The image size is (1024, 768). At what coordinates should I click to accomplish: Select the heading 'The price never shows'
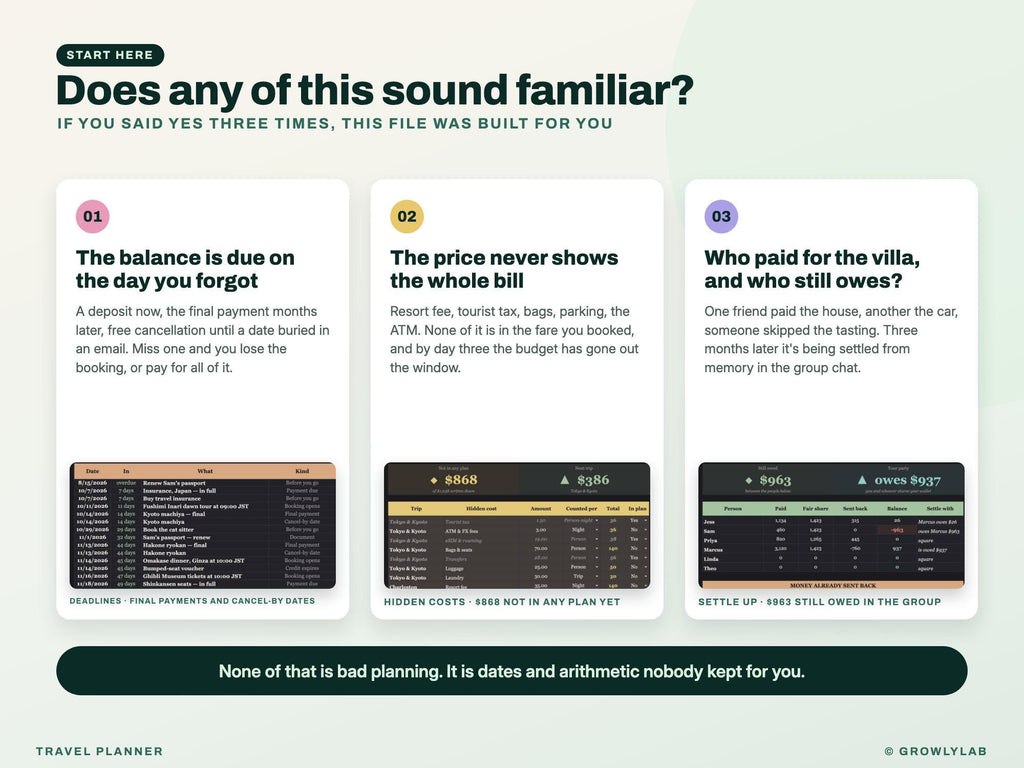point(504,257)
